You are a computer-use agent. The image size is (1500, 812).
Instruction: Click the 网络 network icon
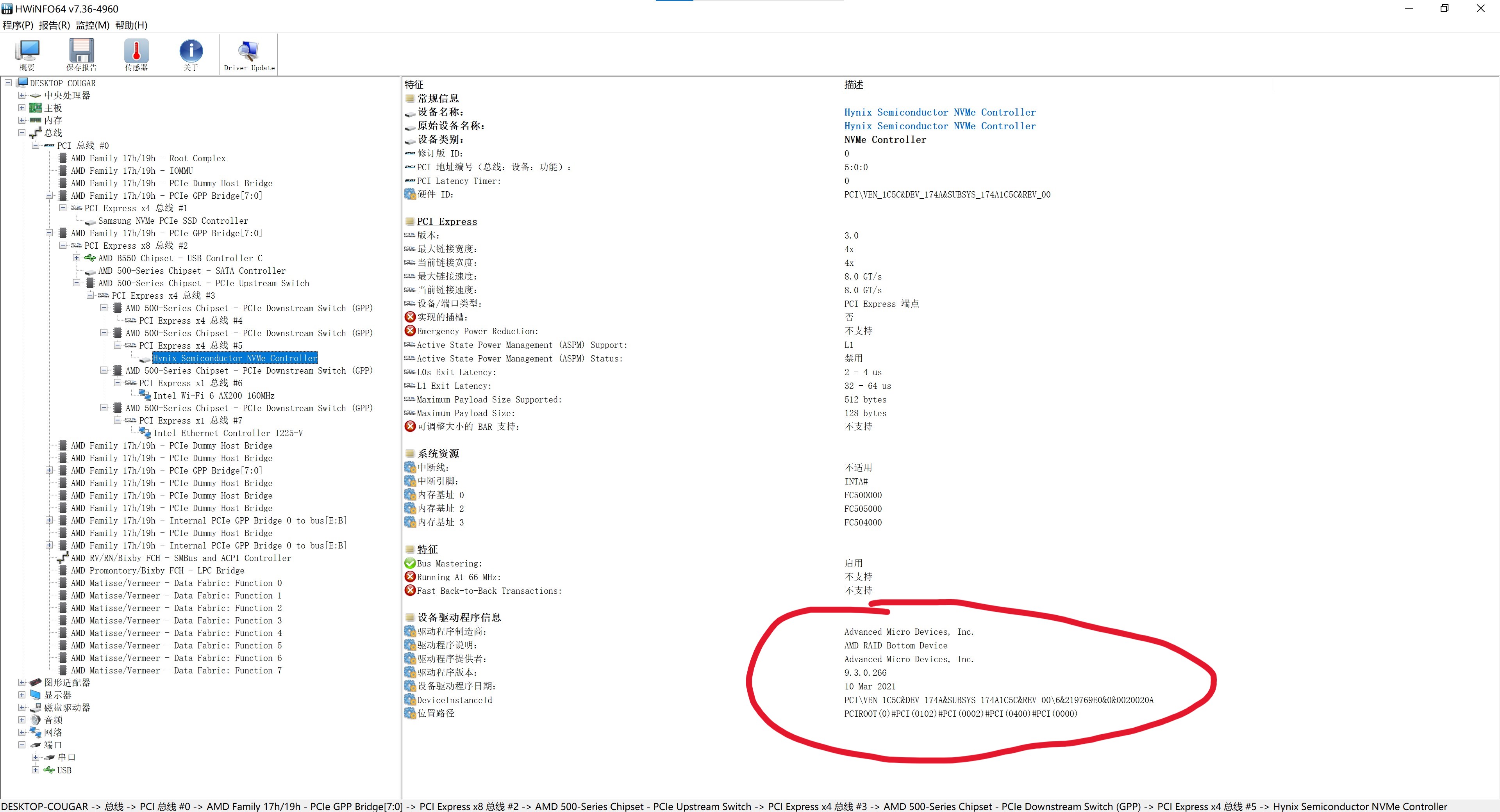tap(36, 732)
